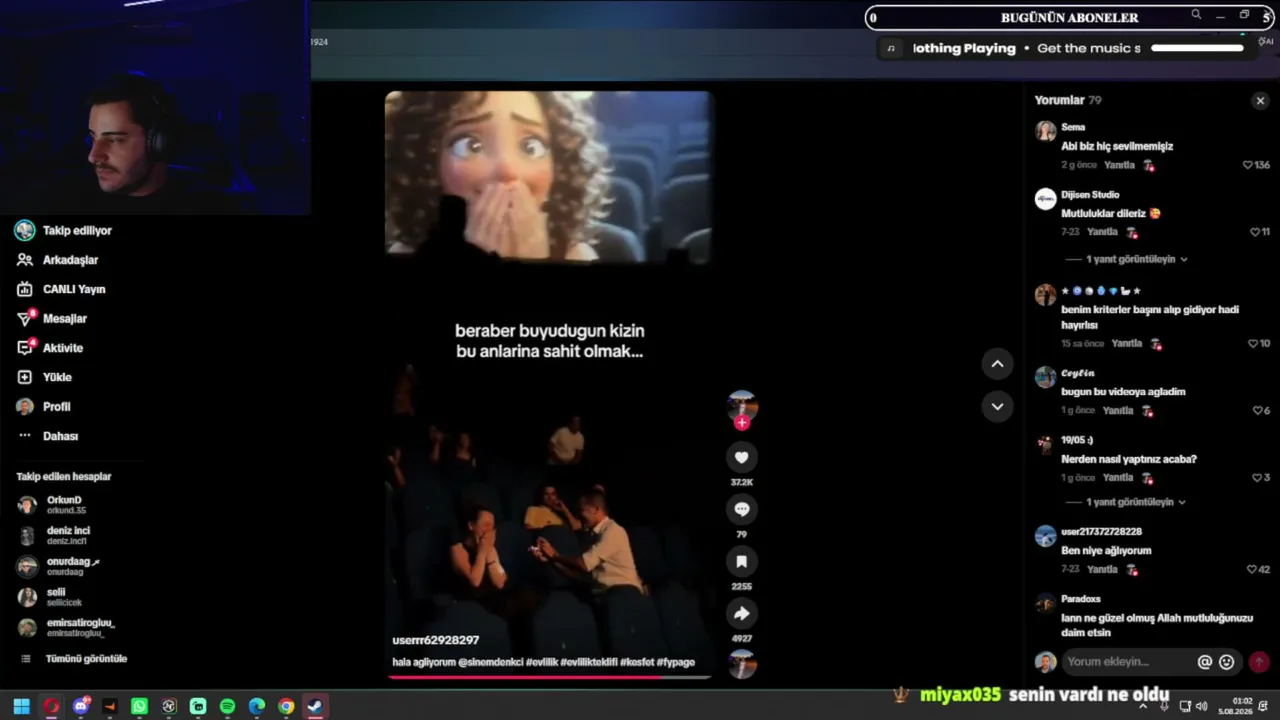Image resolution: width=1280 pixels, height=720 pixels.
Task: Open the spinning sound disc thumbnail
Action: coord(742,664)
